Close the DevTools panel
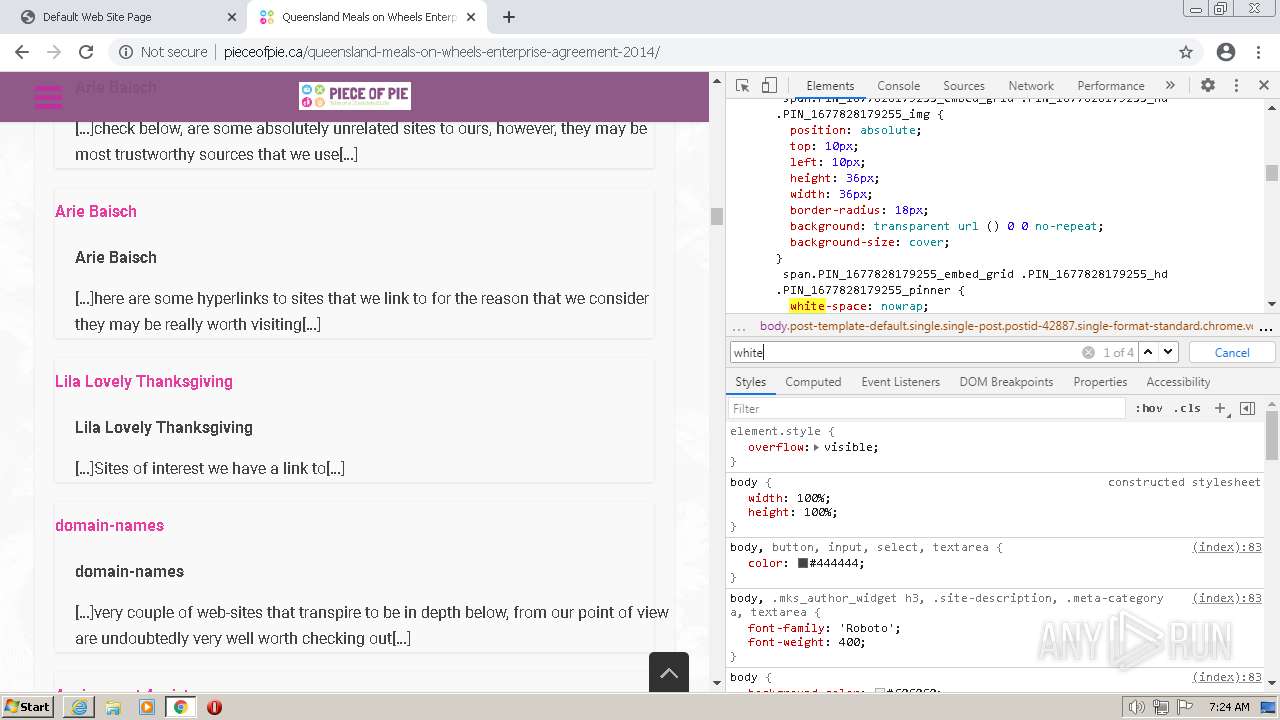The image size is (1280, 720). pos(1264,86)
